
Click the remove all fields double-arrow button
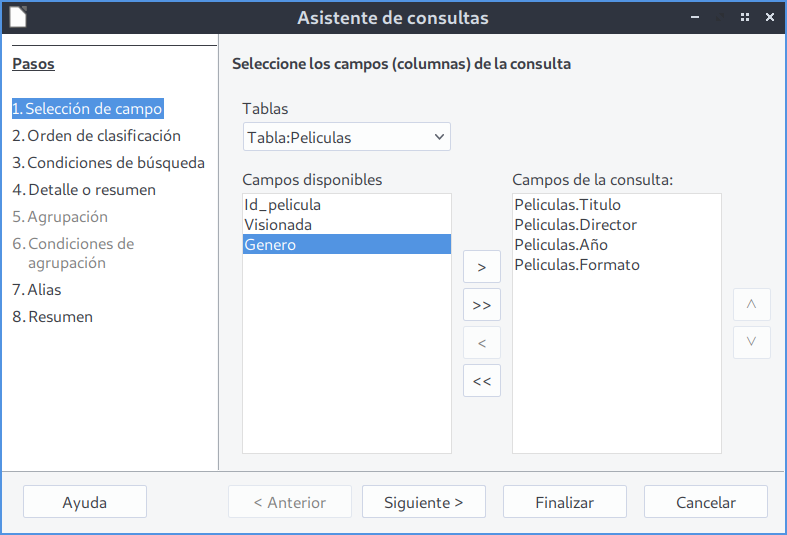(482, 381)
